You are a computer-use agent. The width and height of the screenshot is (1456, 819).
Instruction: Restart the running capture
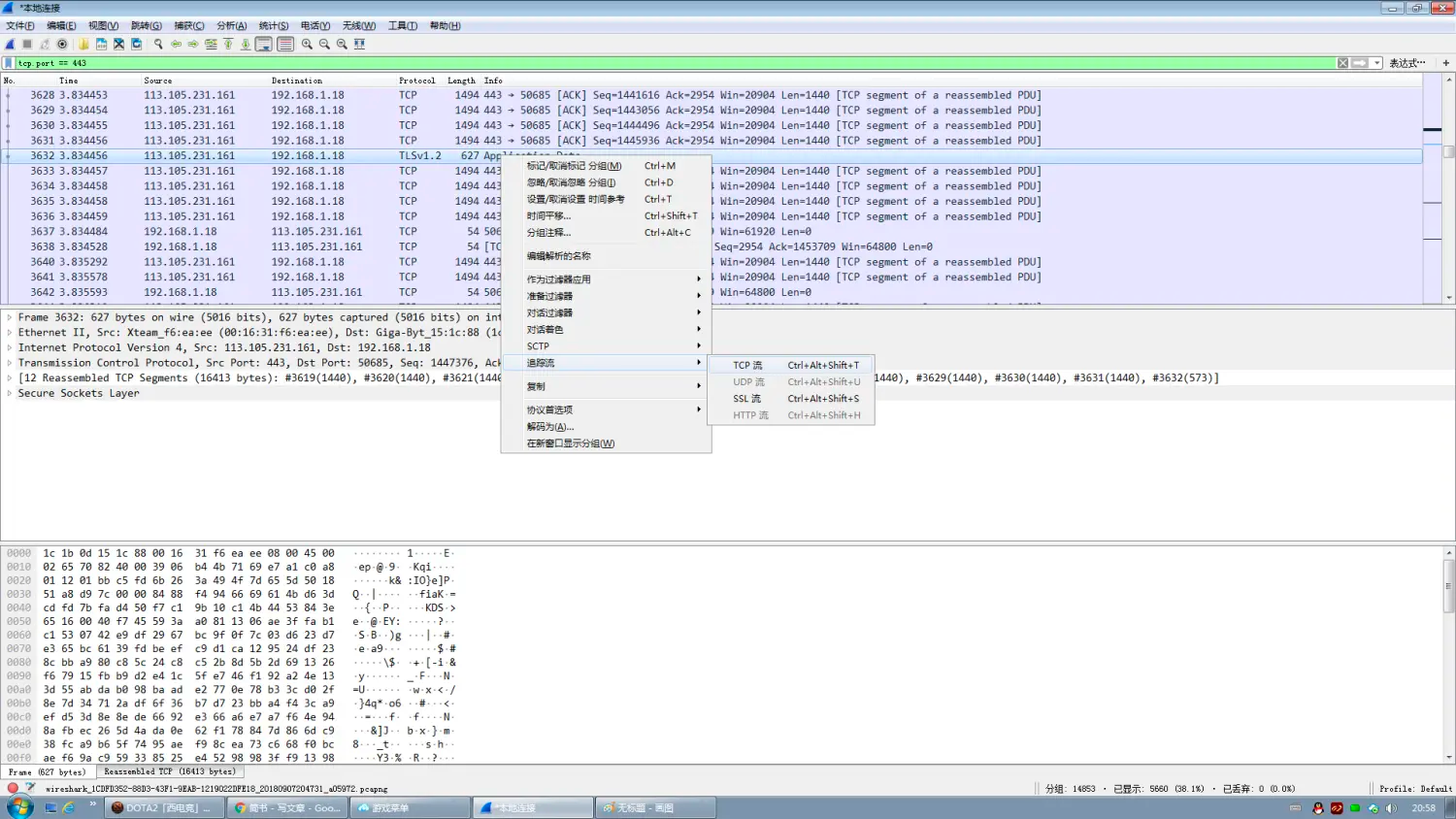click(45, 44)
